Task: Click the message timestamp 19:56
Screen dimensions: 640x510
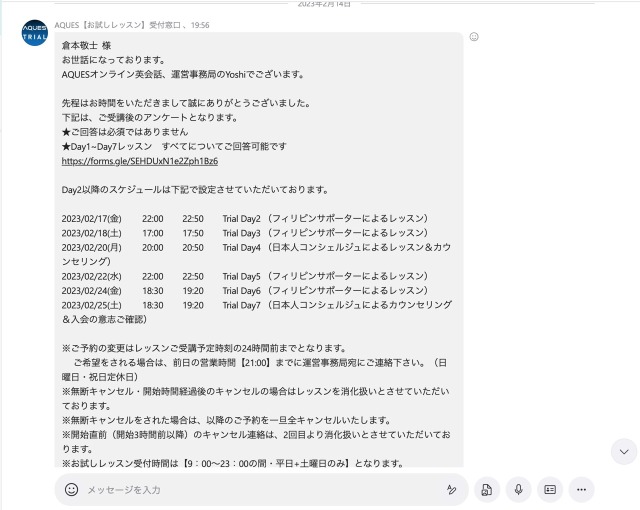Action: point(200,25)
